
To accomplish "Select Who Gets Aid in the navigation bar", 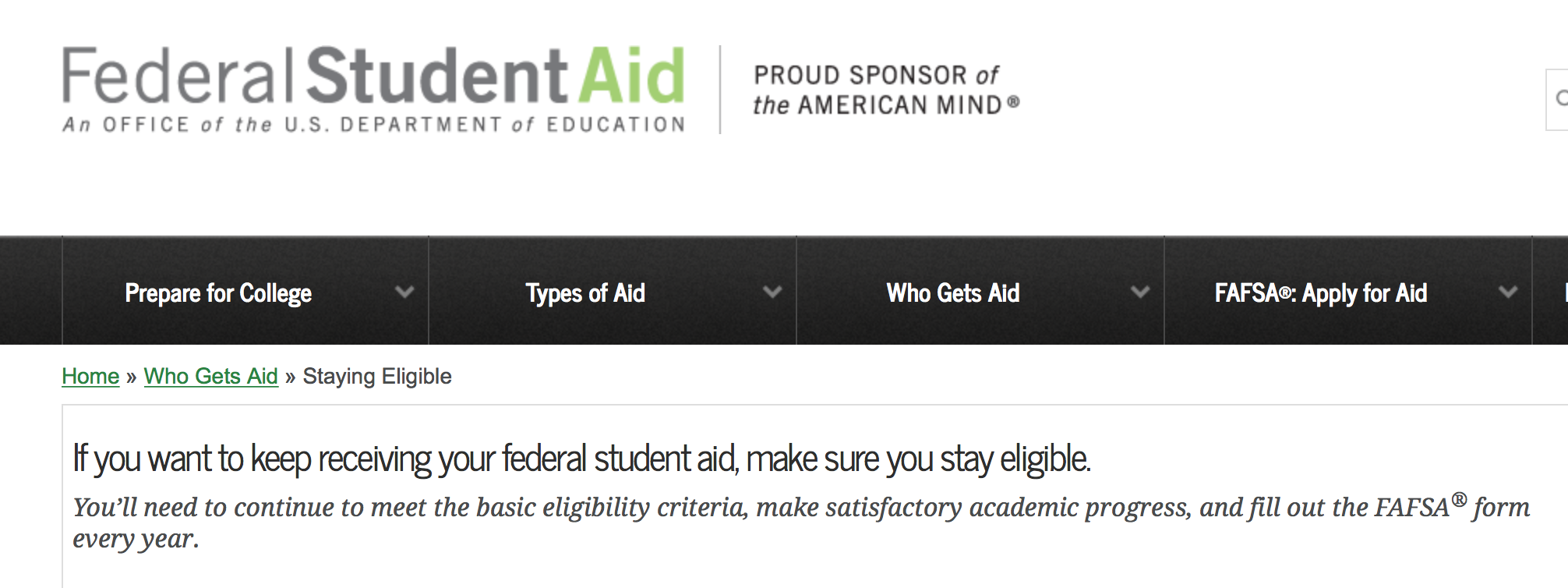I will coord(953,293).
